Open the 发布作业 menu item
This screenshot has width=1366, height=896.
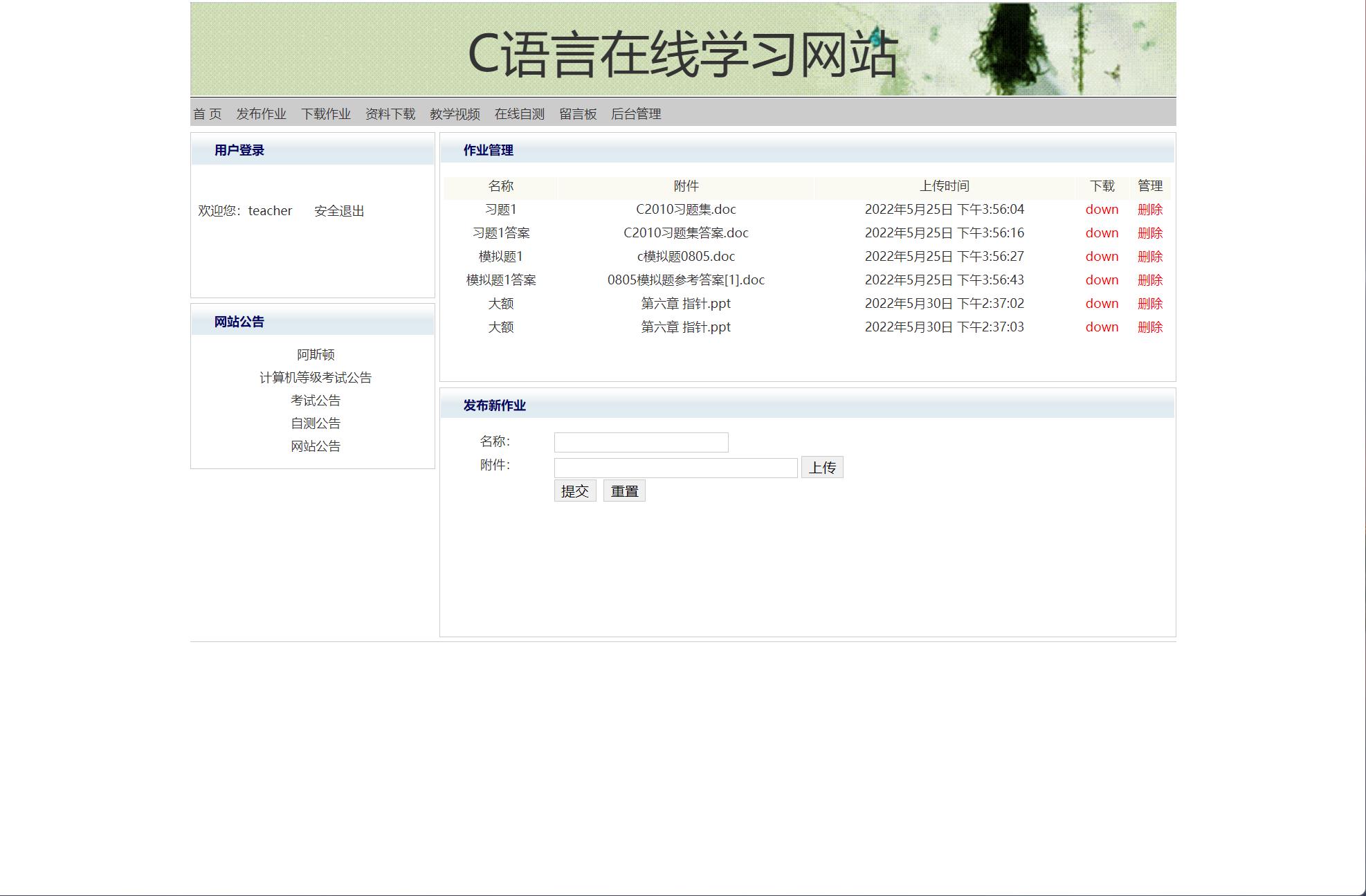coord(261,113)
